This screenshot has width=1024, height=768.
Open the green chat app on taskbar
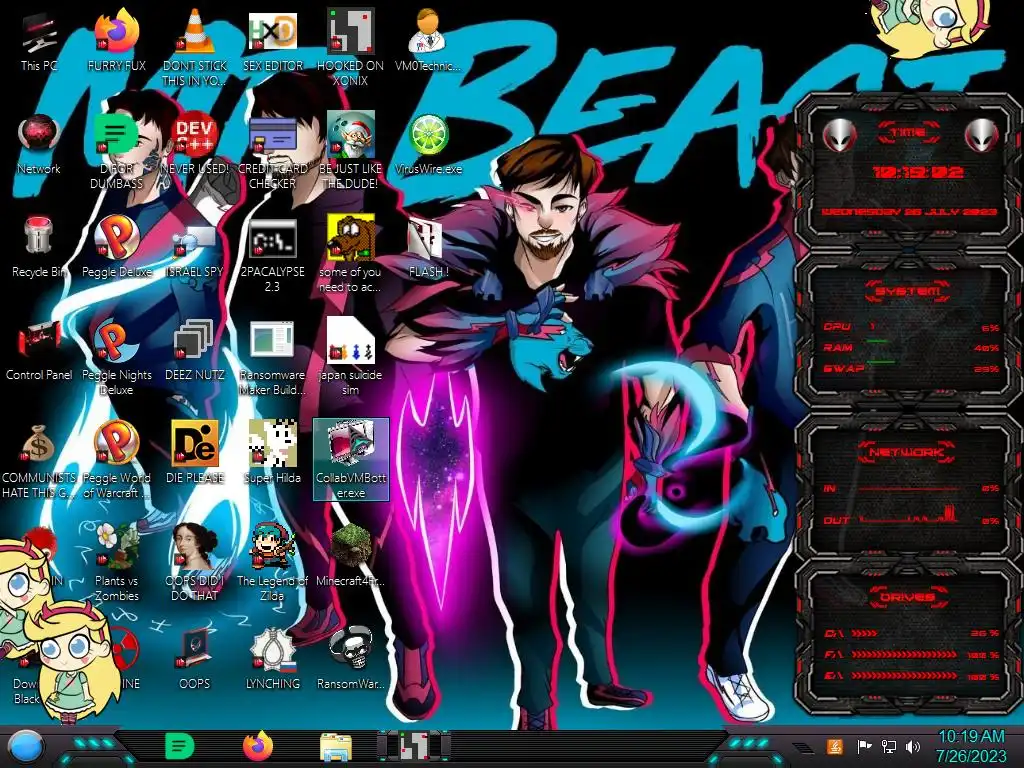180,746
